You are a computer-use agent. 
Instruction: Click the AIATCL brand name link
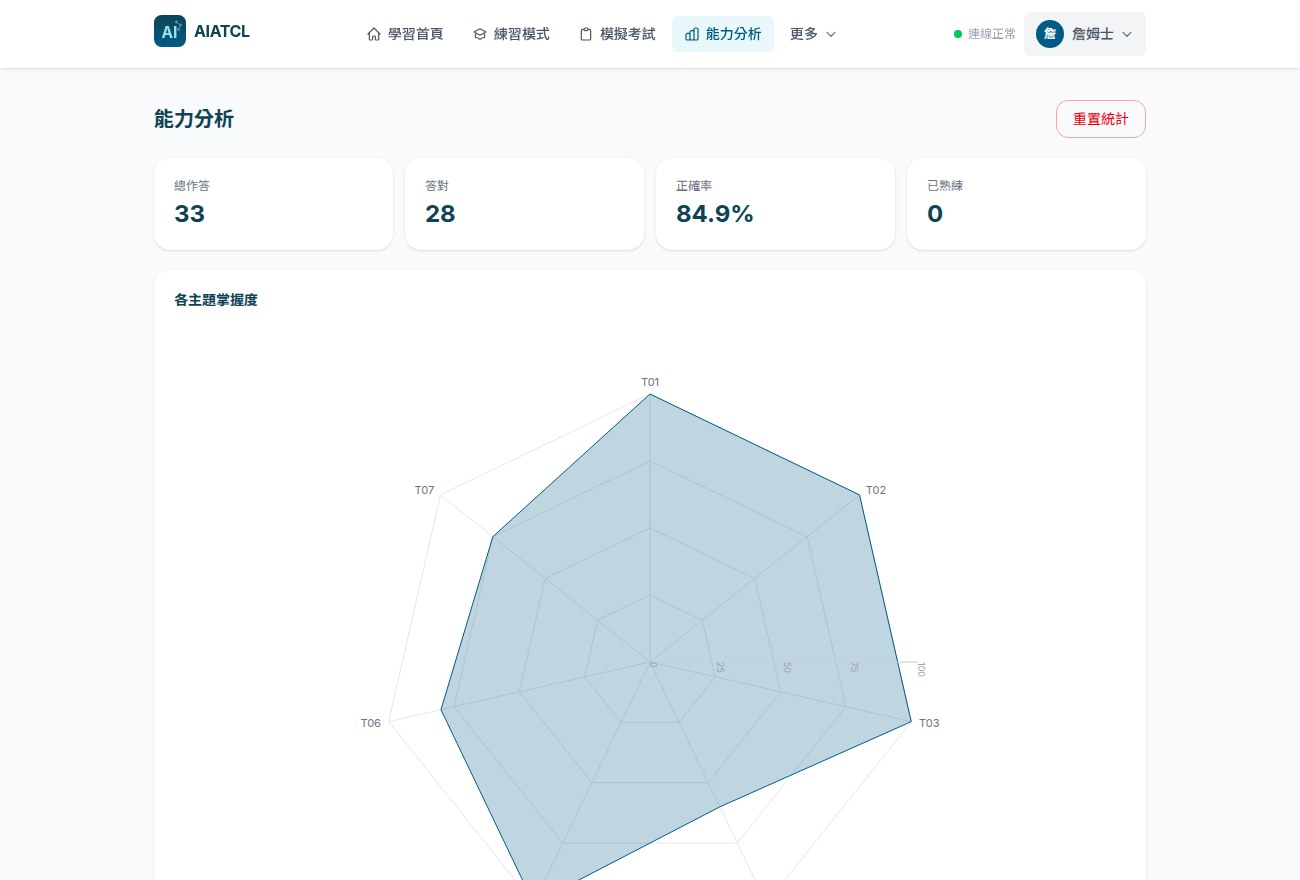(x=222, y=31)
